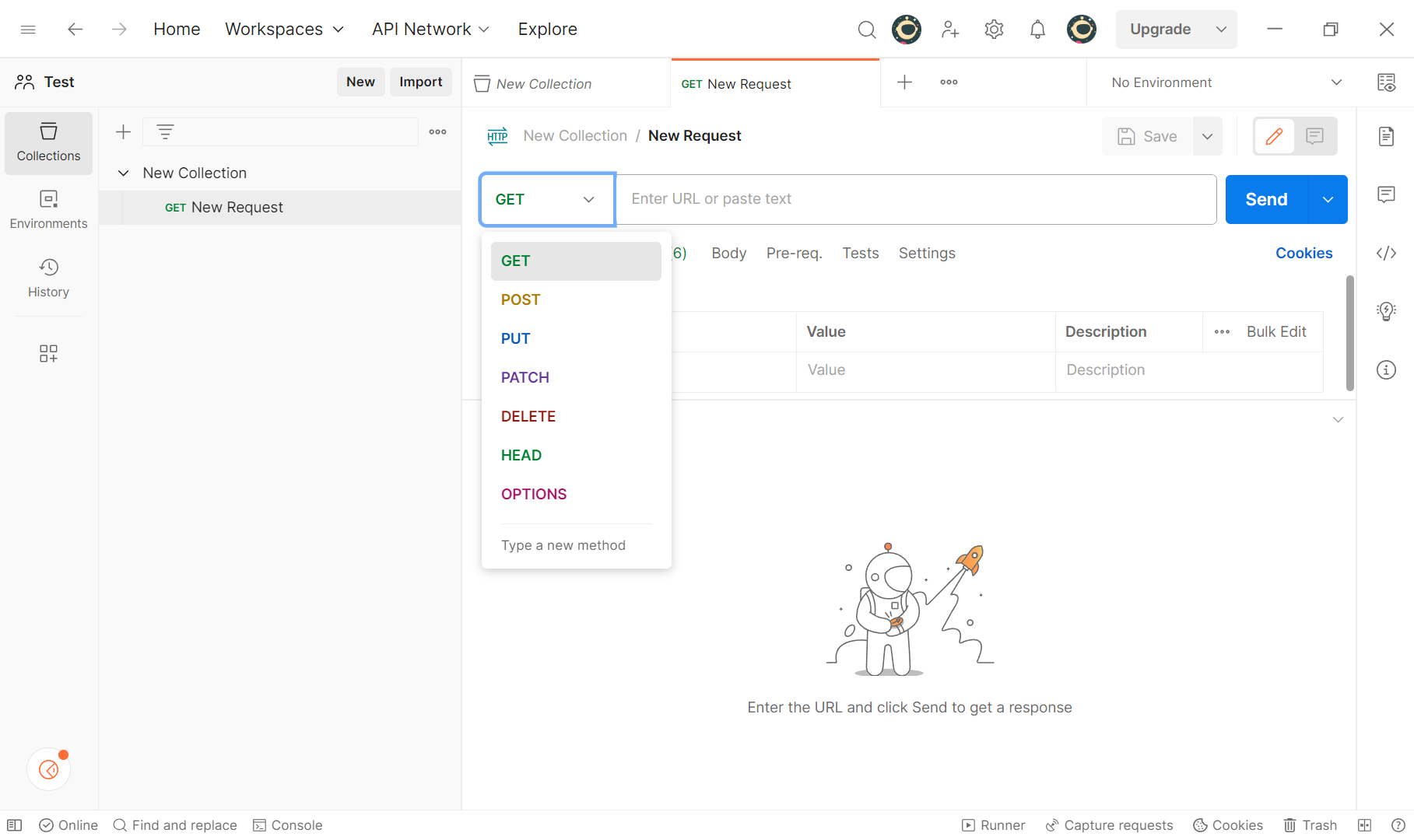Select PUT from the method list
Screen dimensions: 1414x840
576,339
